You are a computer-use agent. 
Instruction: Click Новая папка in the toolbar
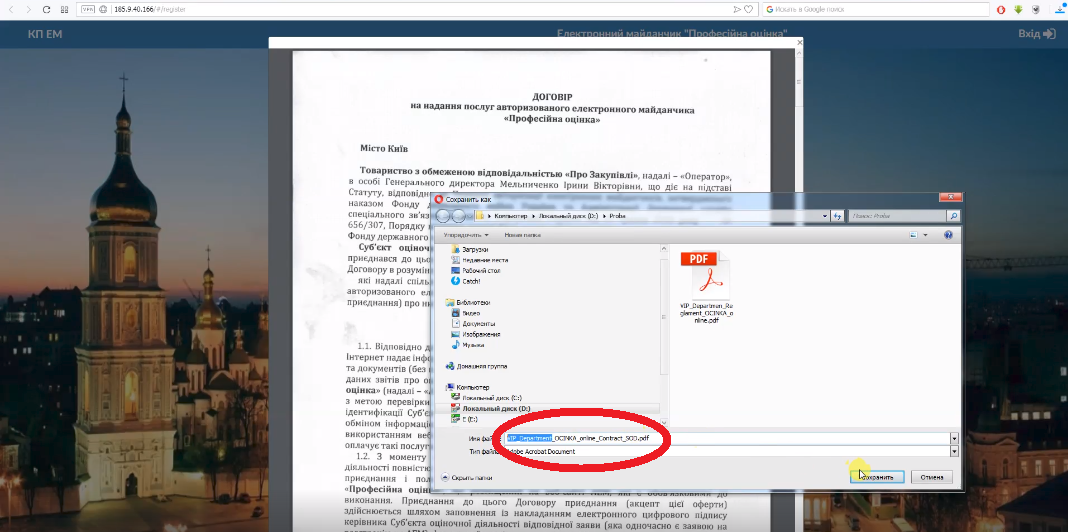click(x=522, y=234)
